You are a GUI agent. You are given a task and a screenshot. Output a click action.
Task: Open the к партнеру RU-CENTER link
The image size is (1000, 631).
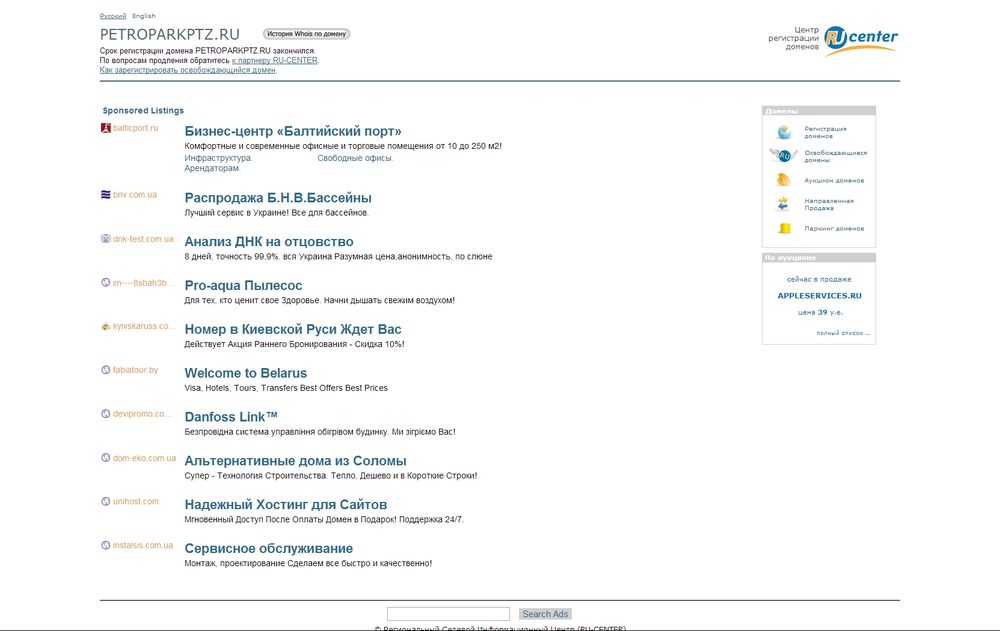[274, 61]
